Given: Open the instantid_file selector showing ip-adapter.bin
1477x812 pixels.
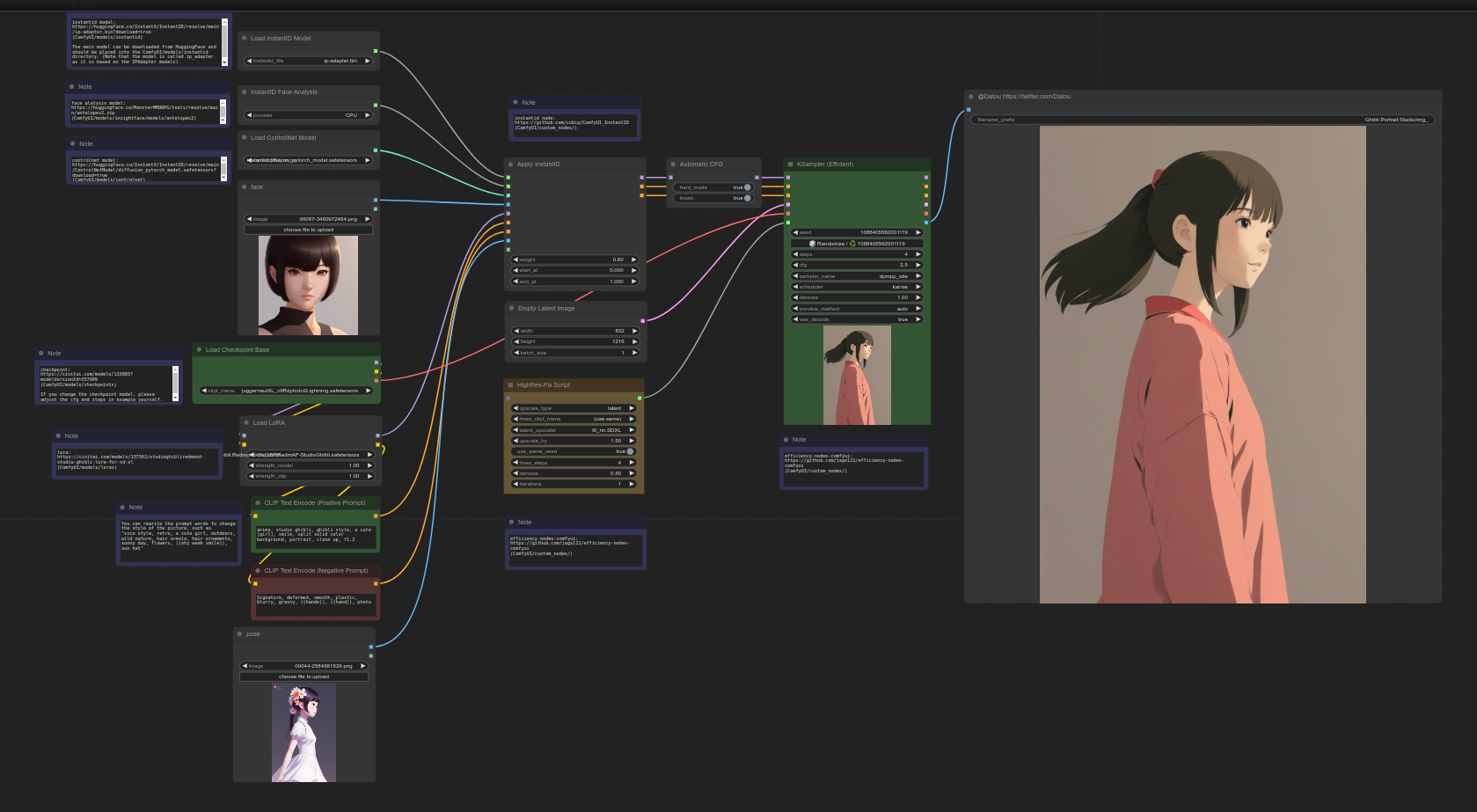Looking at the screenshot, I should (x=308, y=61).
